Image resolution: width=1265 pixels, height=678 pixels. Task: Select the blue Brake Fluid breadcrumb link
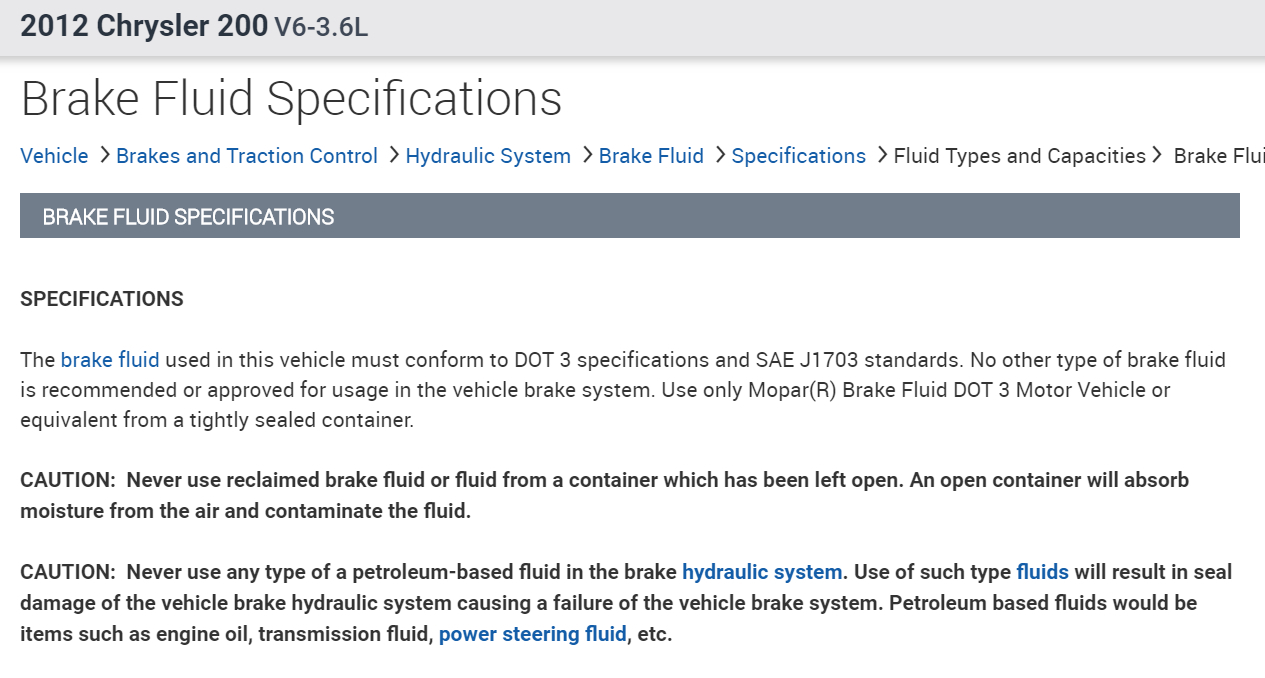(651, 156)
